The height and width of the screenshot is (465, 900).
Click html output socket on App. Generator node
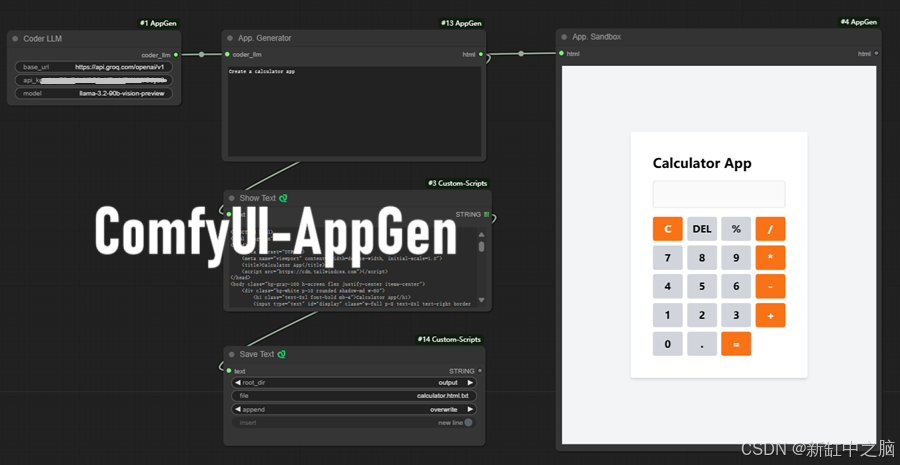tap(481, 55)
